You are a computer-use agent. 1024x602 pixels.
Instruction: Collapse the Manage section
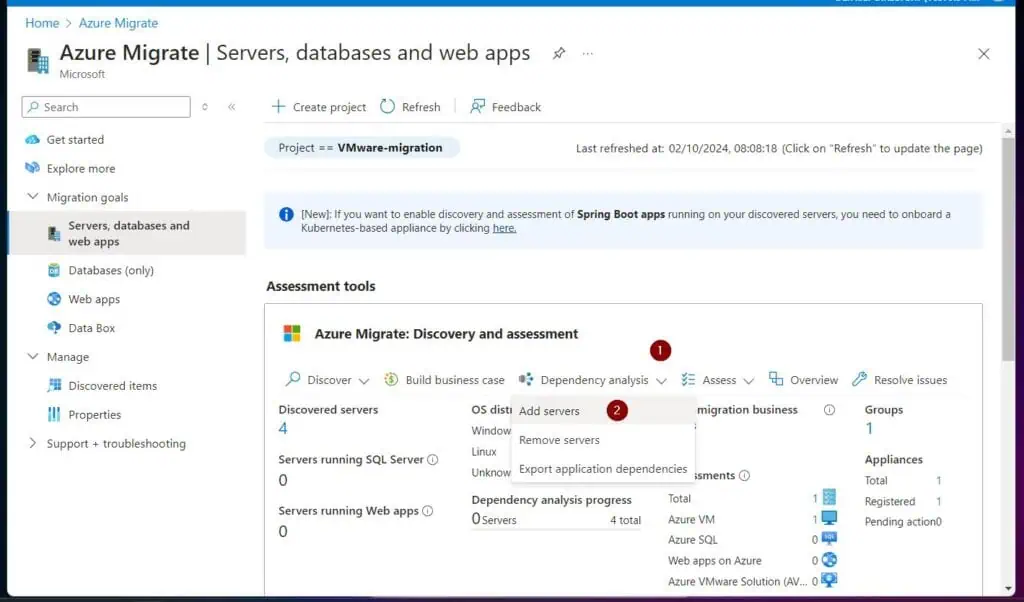(x=33, y=356)
